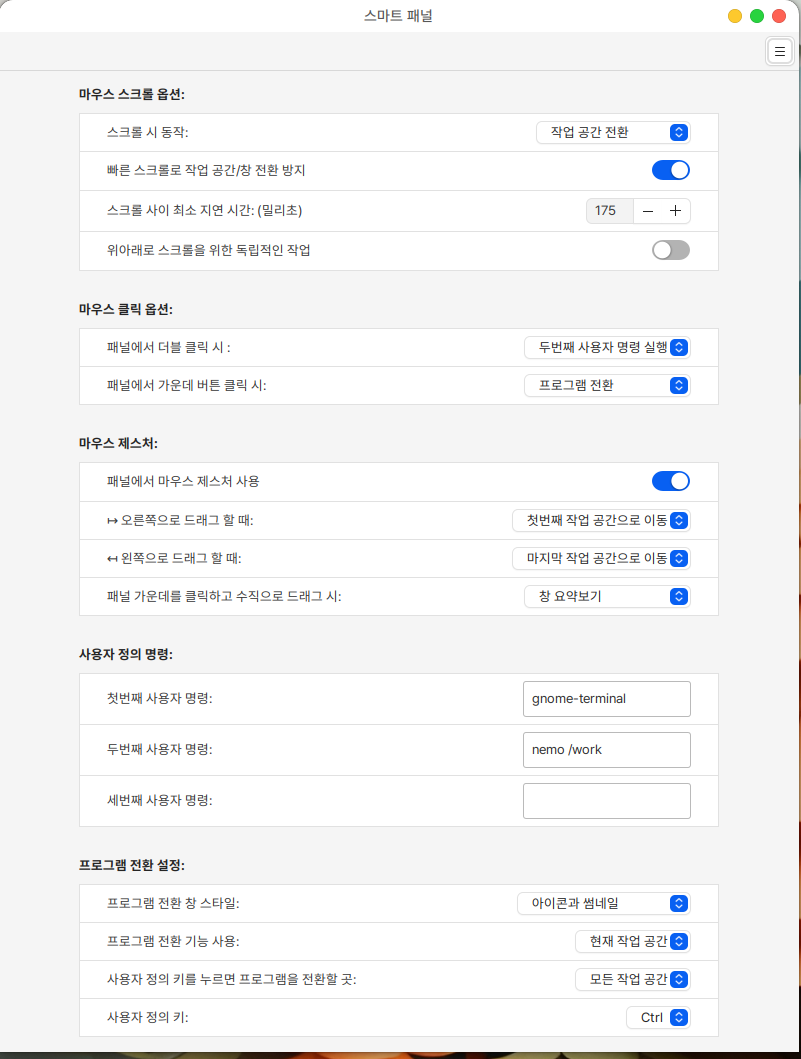
Task: Open the 프로그램 전환 기능 사용 dropdown
Action: (632, 941)
